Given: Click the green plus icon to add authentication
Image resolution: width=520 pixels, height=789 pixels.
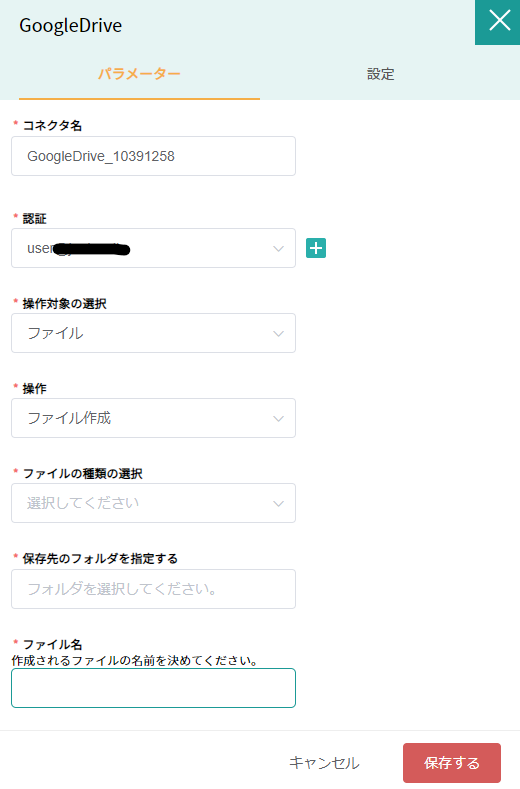Looking at the screenshot, I should point(316,248).
